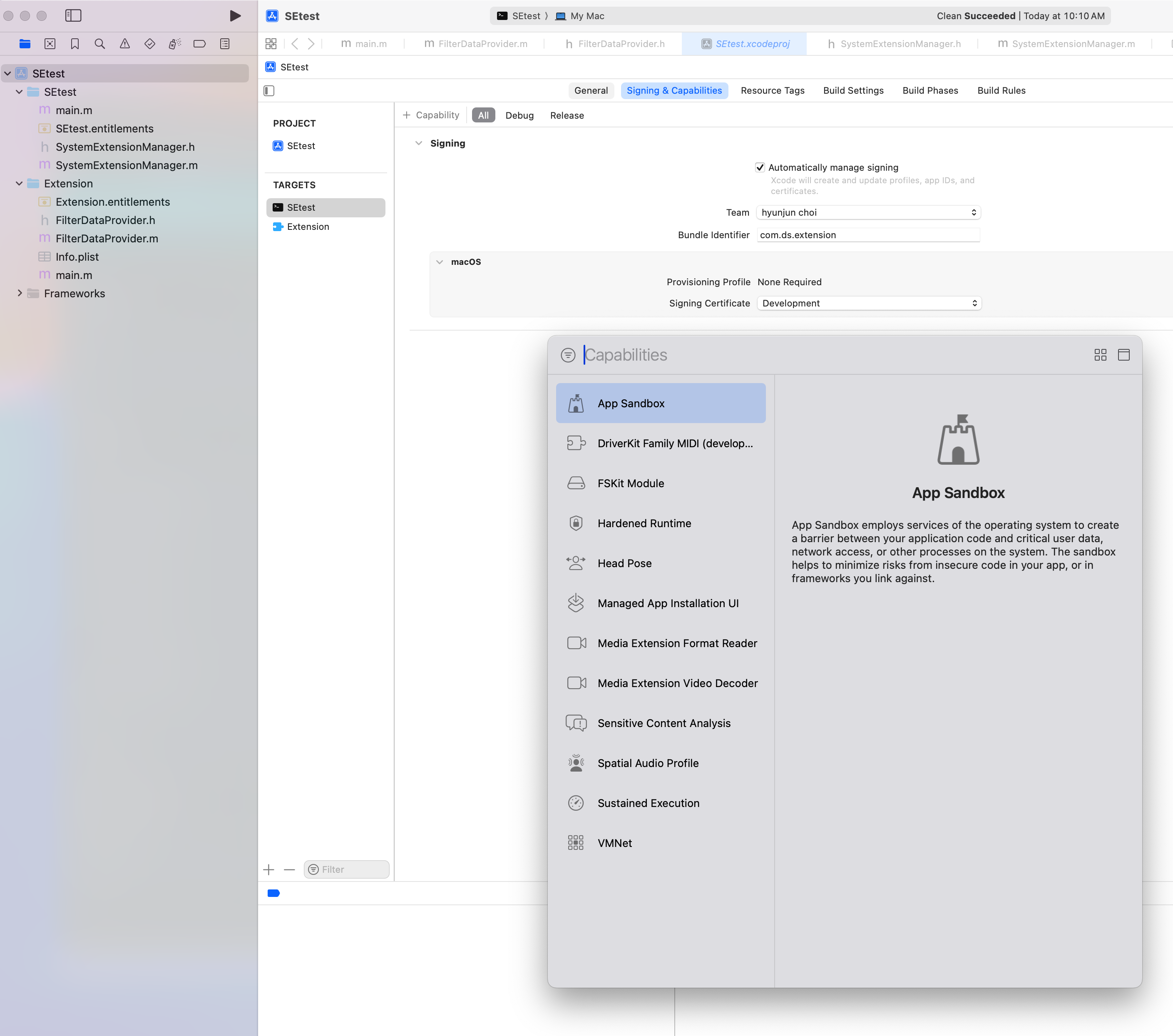Open the Find navigator magnifier icon
This screenshot has height=1036, width=1173.
click(x=100, y=44)
